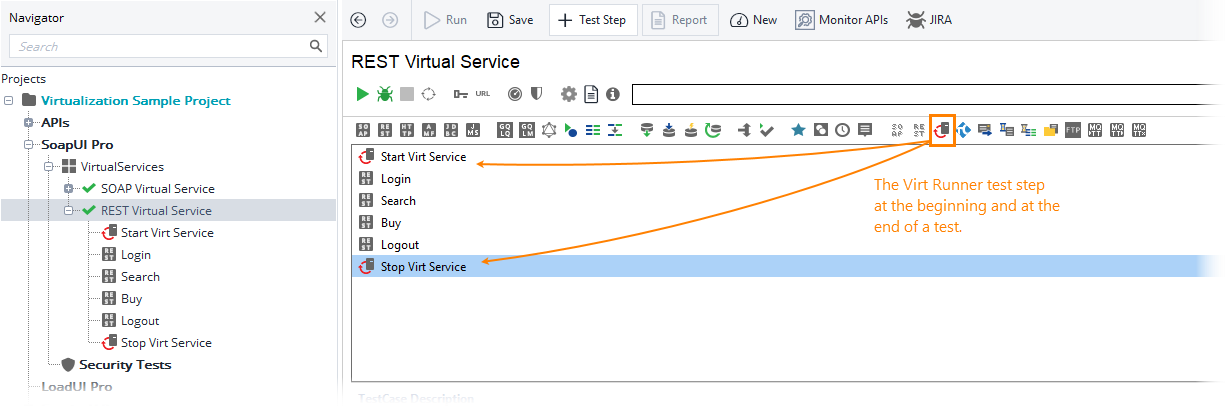Select Search in Navigator tree
This screenshot has height=407, width=1226.
pos(140,277)
